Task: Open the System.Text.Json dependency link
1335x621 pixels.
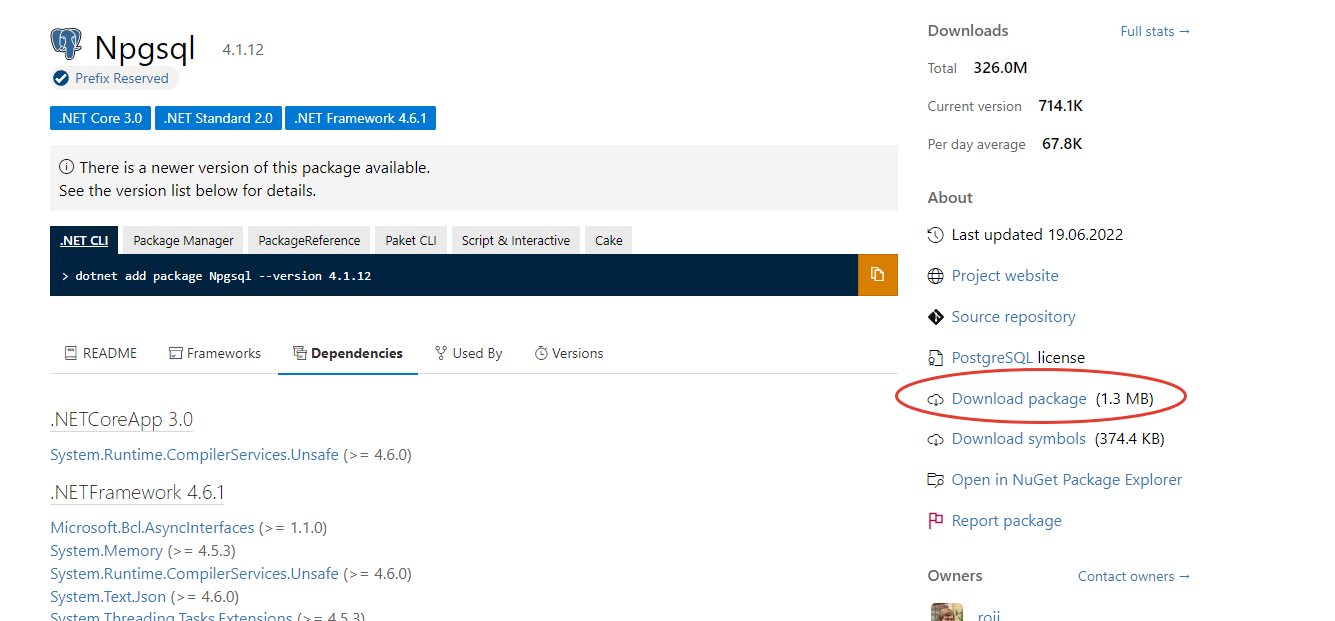Action: (x=108, y=597)
